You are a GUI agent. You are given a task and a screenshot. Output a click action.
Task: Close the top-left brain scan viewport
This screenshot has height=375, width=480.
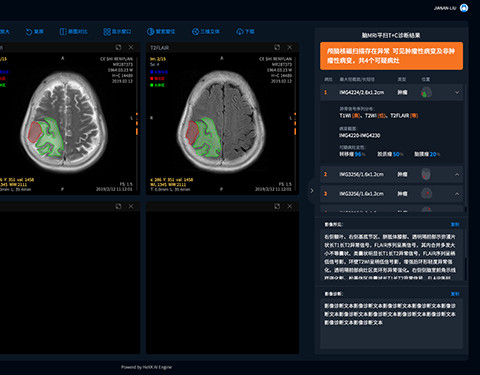click(x=131, y=47)
